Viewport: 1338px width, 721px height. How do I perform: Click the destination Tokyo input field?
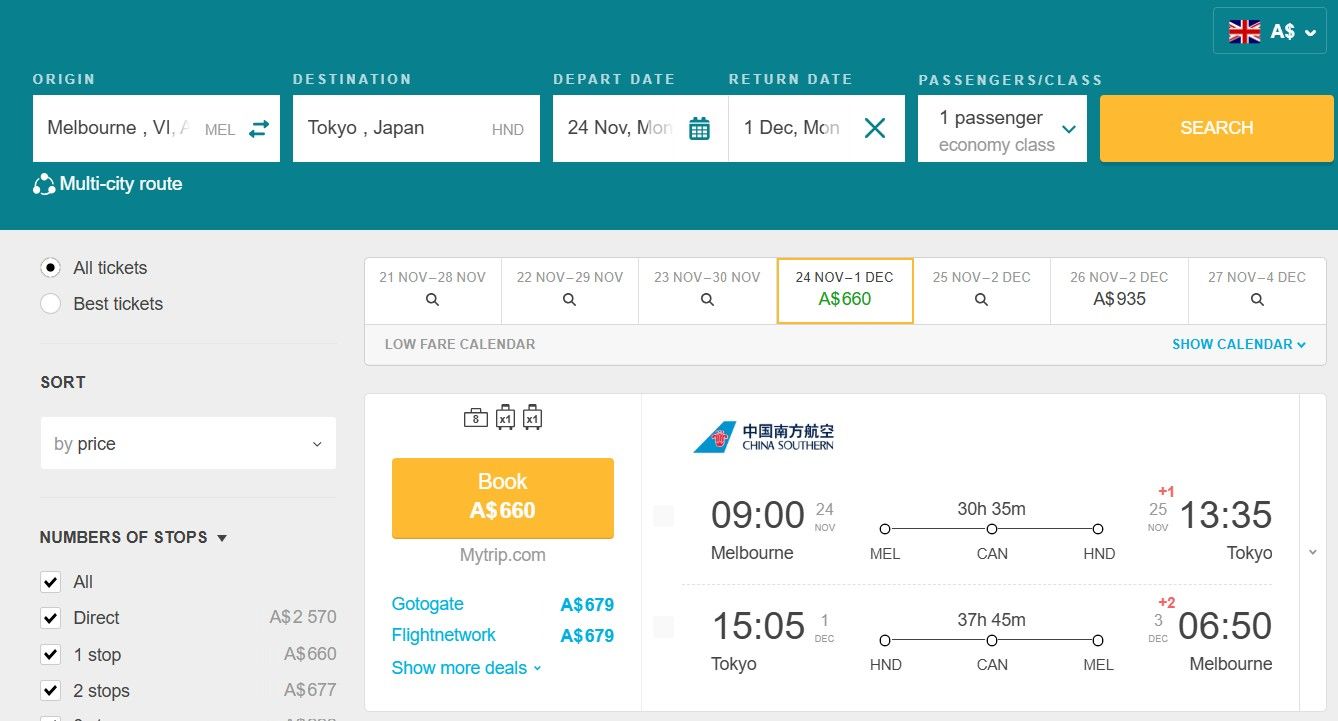416,128
